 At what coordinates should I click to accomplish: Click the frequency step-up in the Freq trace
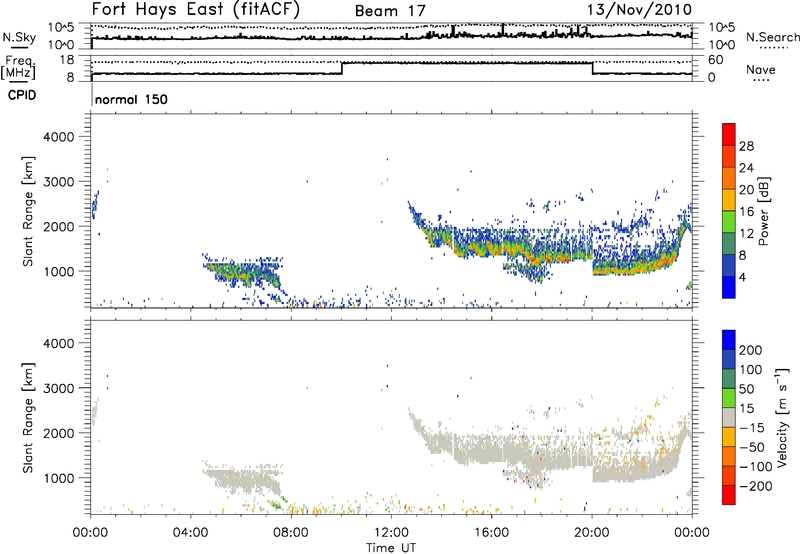pos(342,68)
